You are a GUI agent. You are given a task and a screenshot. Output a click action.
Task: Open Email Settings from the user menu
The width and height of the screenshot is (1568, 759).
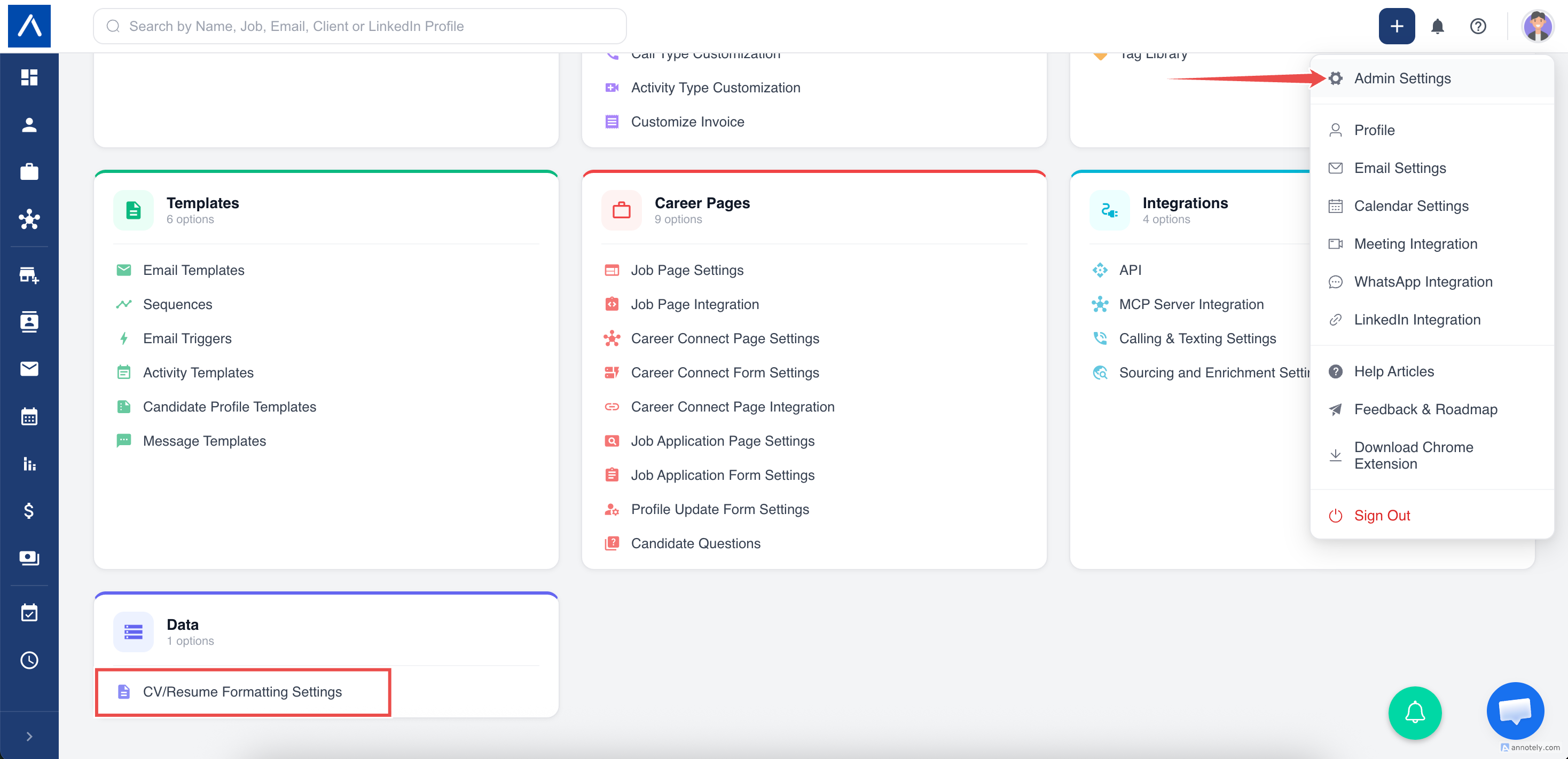[1432, 168]
